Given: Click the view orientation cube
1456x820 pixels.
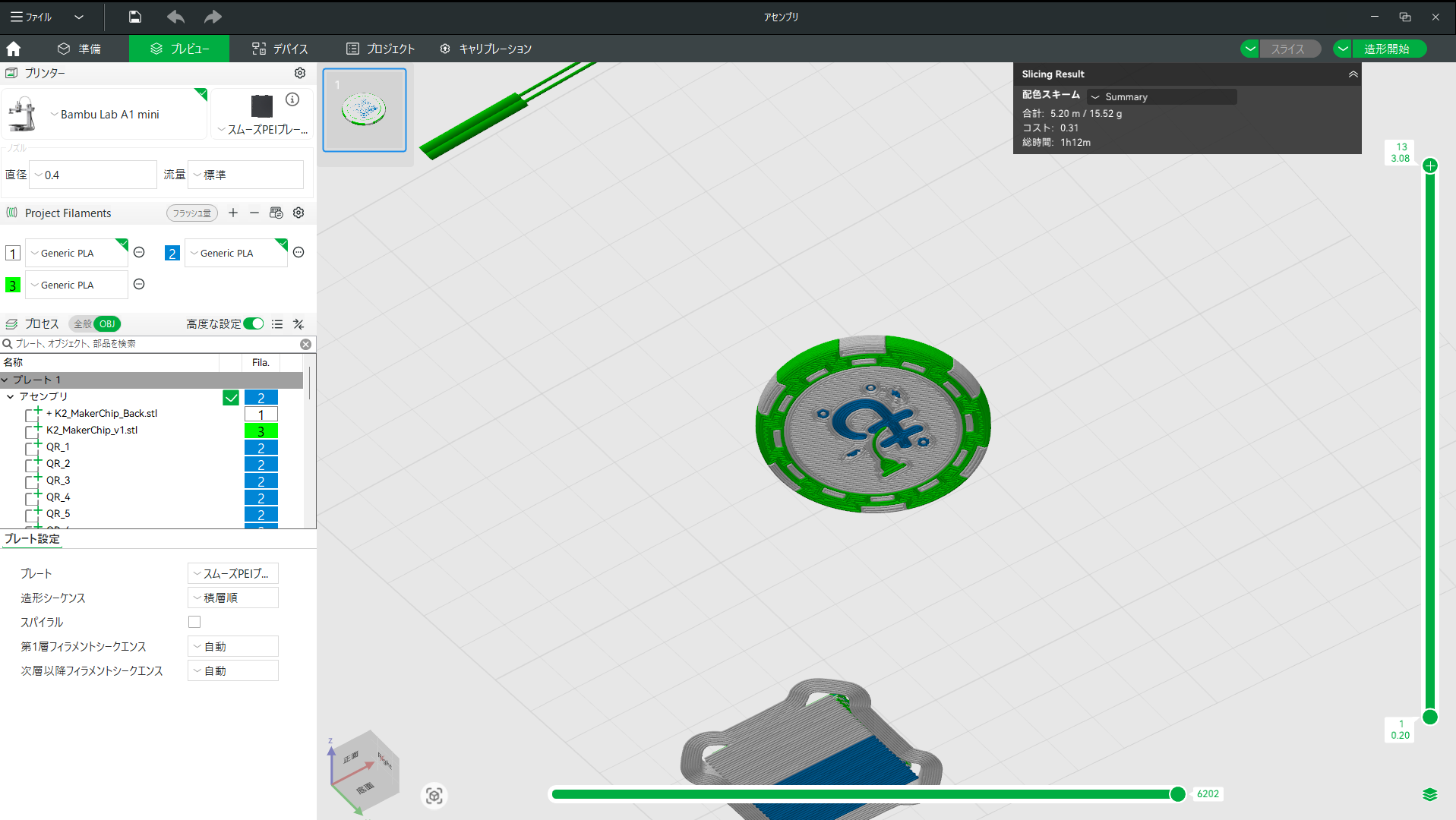Looking at the screenshot, I should coord(365,771).
